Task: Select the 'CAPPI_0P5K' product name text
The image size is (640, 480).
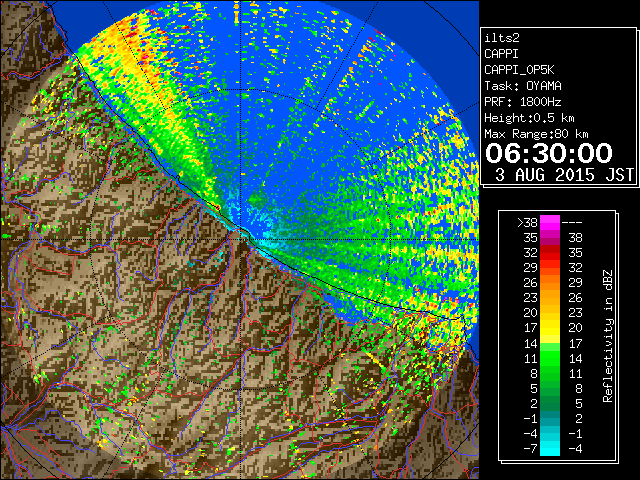Action: (x=519, y=70)
